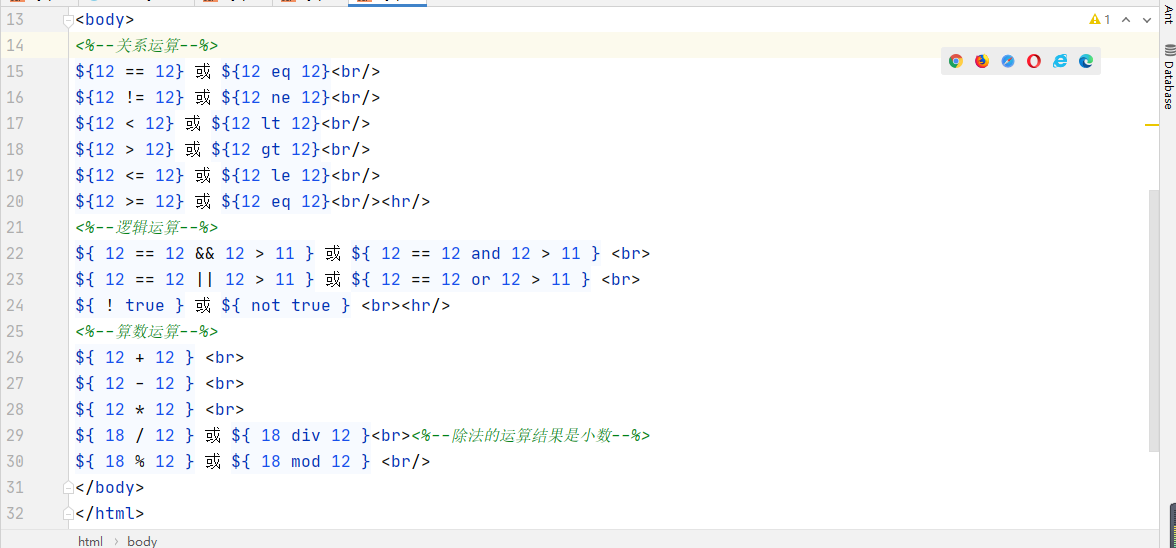Collapse the opening body tag fold marker
Image resolution: width=1176 pixels, height=548 pixels.
click(x=68, y=19)
